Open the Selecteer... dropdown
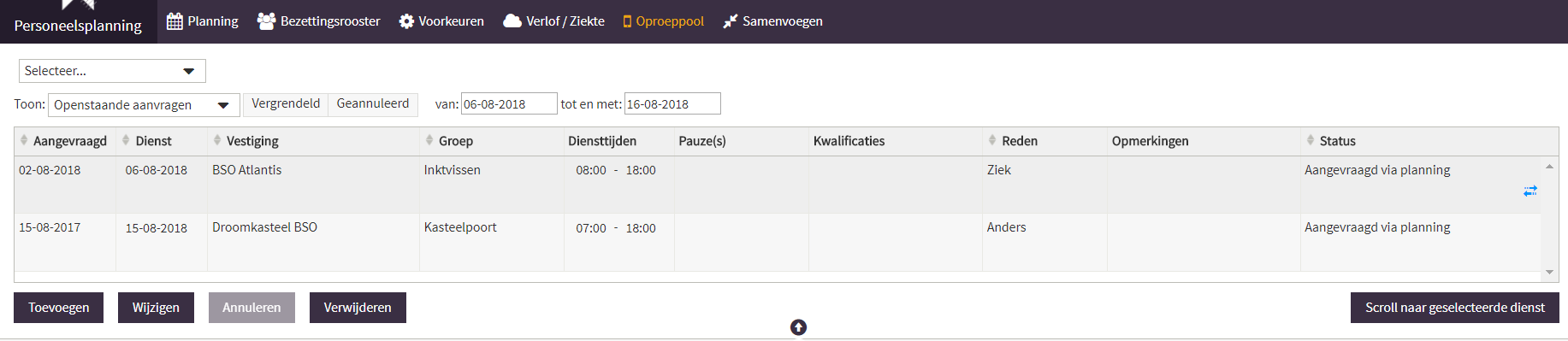Image resolution: width=1568 pixels, height=341 pixels. [x=112, y=71]
